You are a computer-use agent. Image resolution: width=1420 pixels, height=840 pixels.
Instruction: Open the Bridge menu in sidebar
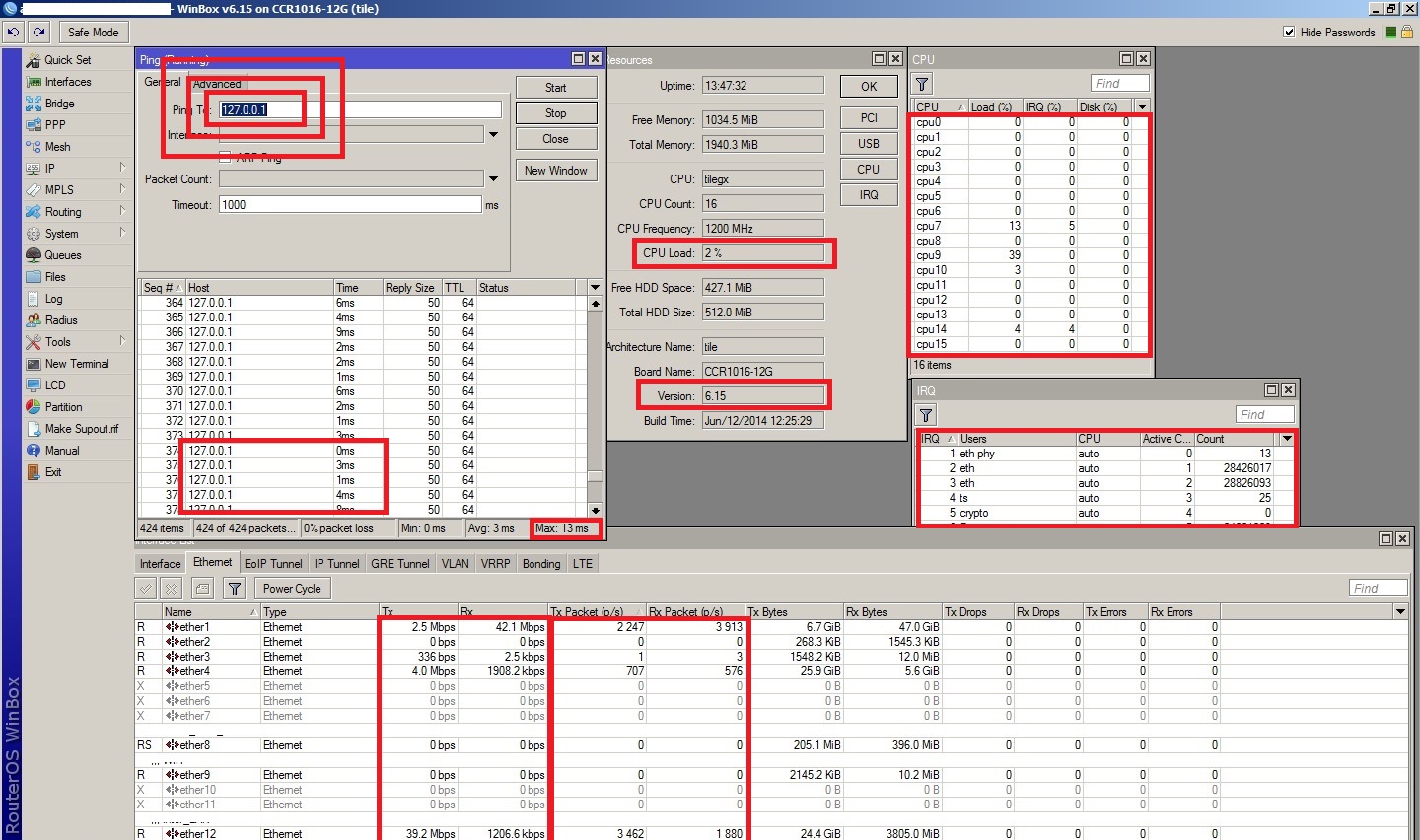(x=59, y=104)
